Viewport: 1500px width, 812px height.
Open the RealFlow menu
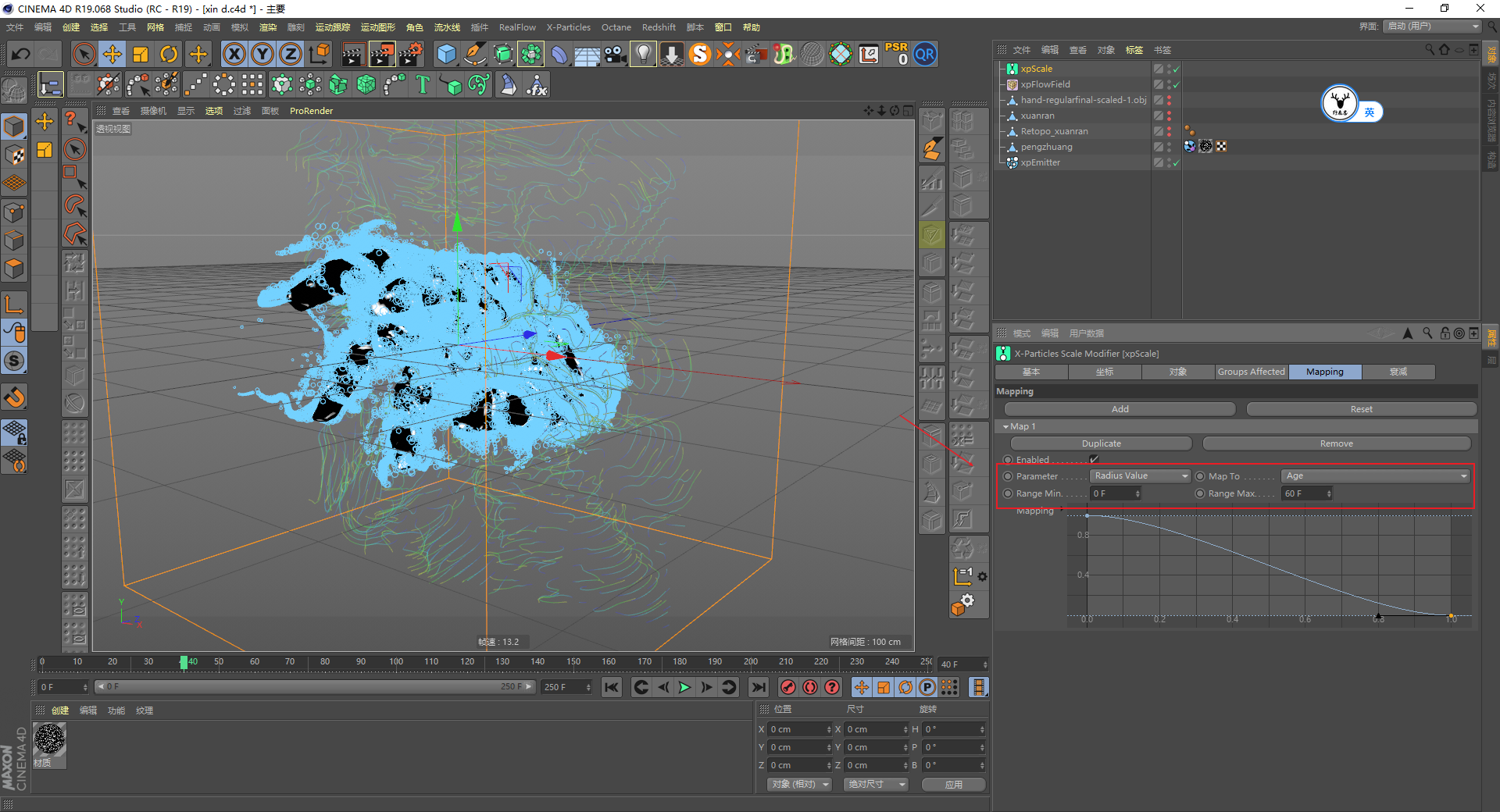517,27
